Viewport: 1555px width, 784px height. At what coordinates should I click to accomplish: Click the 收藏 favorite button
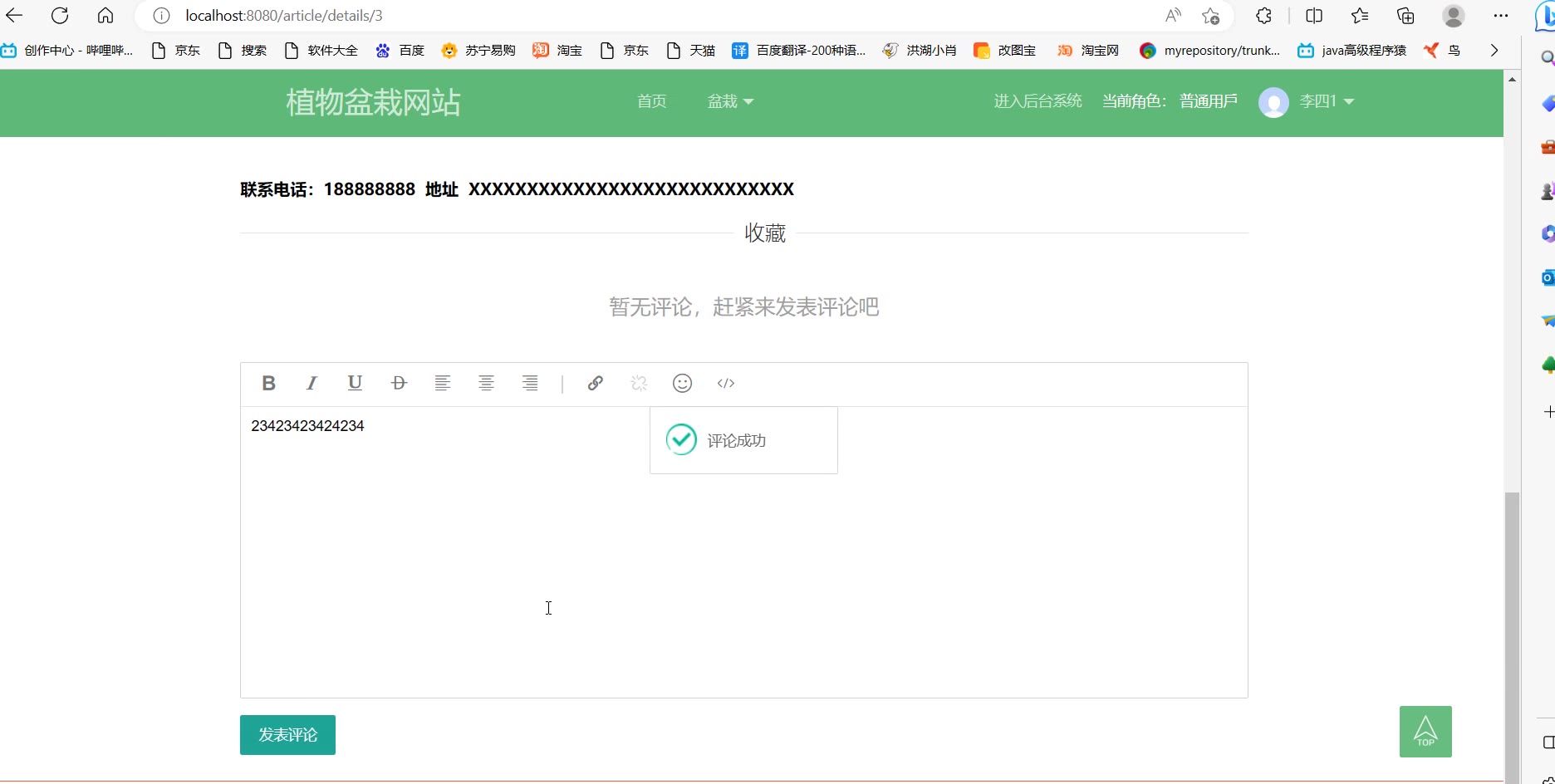(x=765, y=233)
